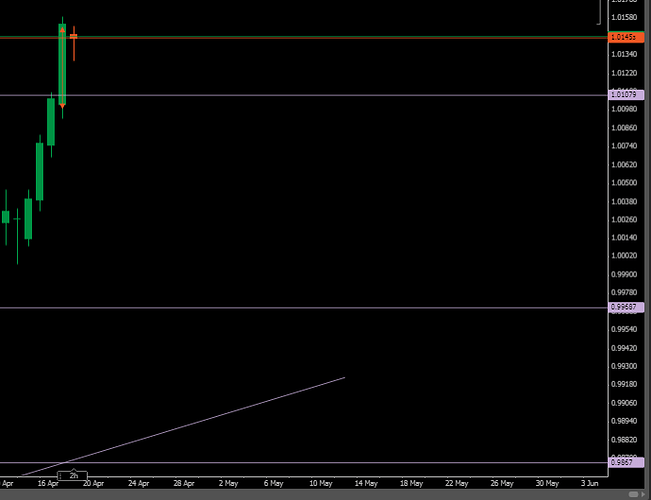Select the purple 1.01079 price level label
The image size is (651, 500).
tap(626, 95)
